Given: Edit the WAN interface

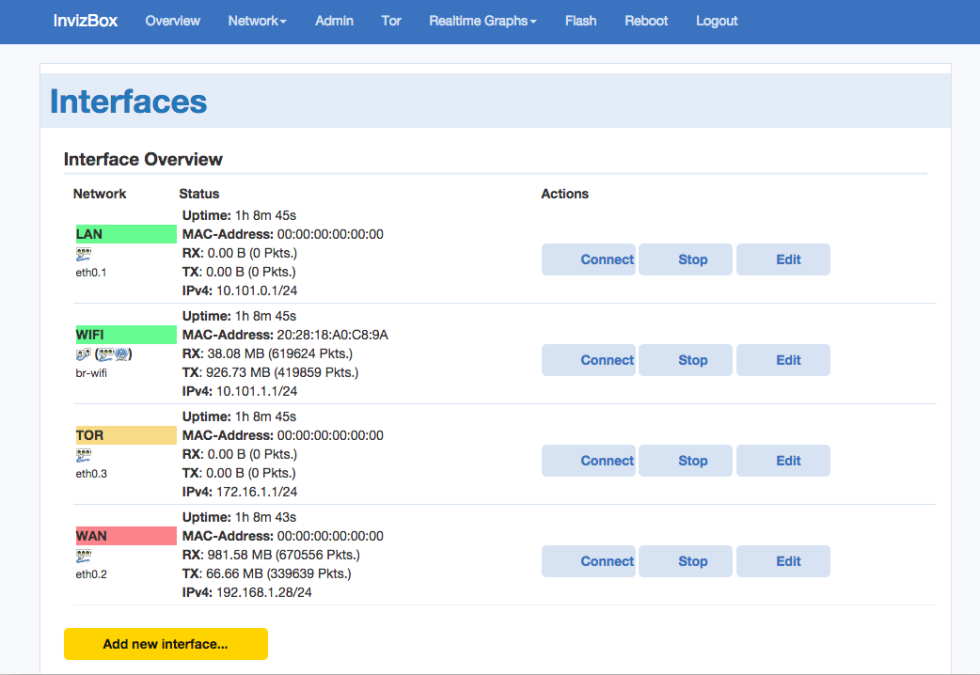Looking at the screenshot, I should click(783, 561).
